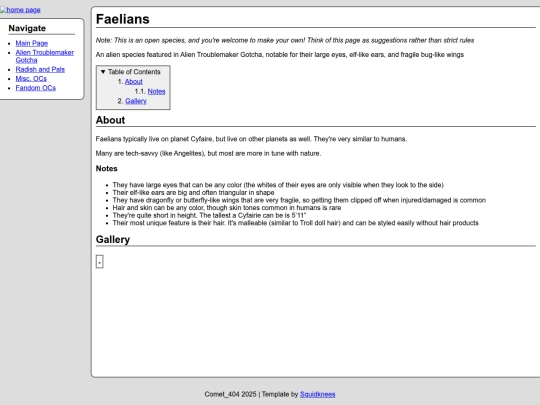The width and height of the screenshot is (540, 405).
Task: Jump to Gallery in table of contents
Action: click(136, 101)
